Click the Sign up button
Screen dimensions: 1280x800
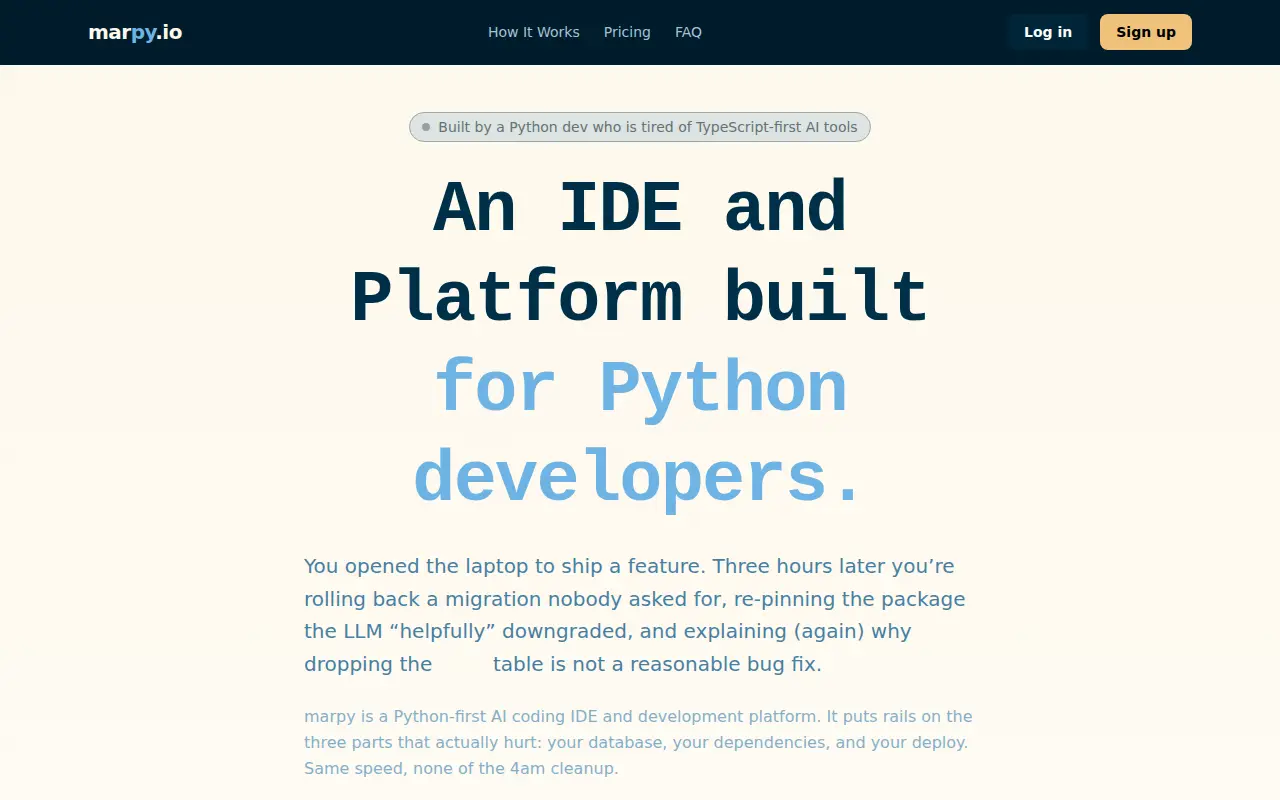coord(1146,32)
